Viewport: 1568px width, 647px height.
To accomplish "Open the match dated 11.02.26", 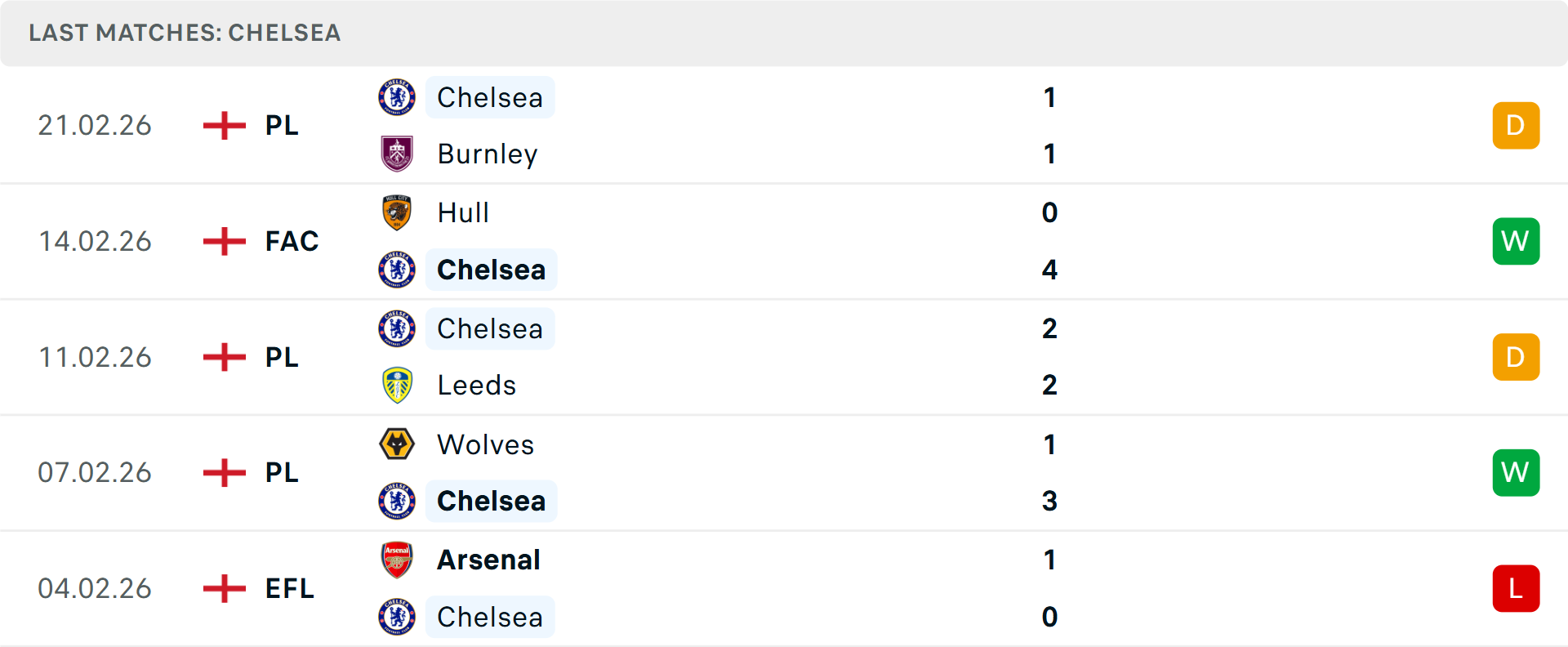I will click(x=784, y=357).
